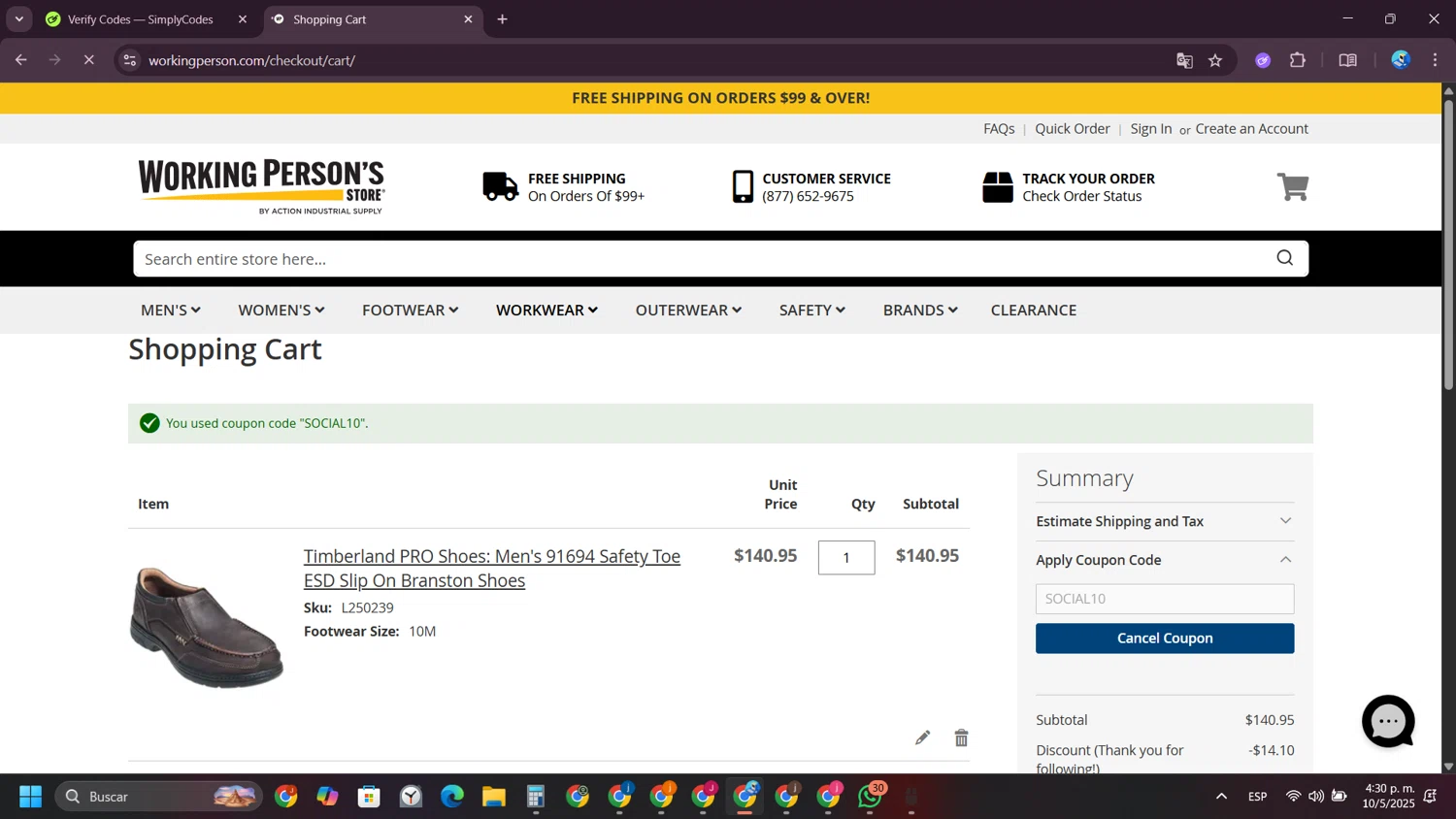Open the Quick Order link
This screenshot has width=1456, height=819.
1073,129
